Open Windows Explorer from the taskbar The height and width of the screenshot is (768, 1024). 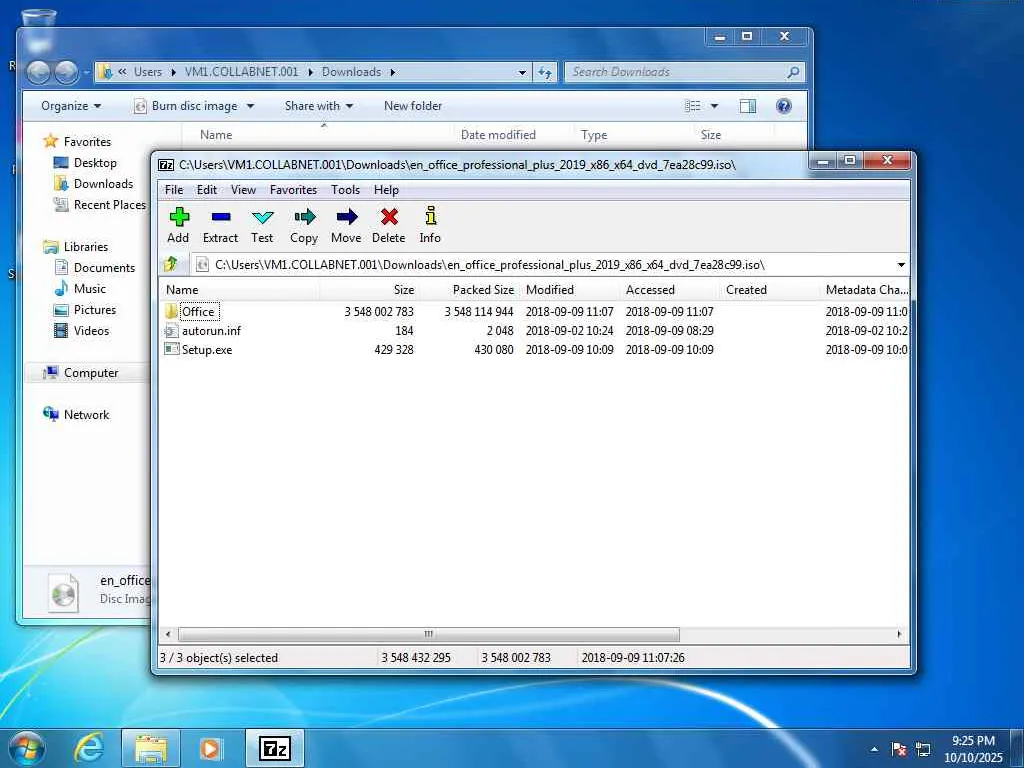coord(151,748)
